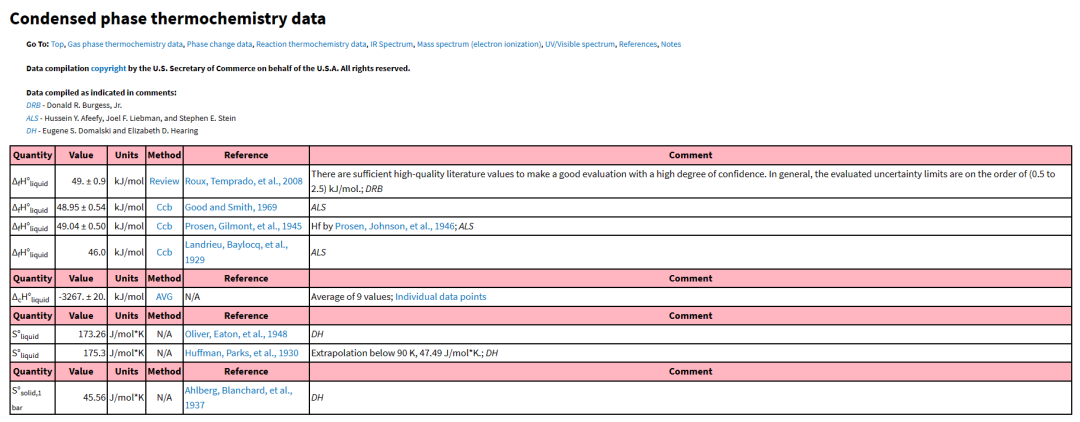
Task: Jump to Top of page link
Action: [57, 45]
